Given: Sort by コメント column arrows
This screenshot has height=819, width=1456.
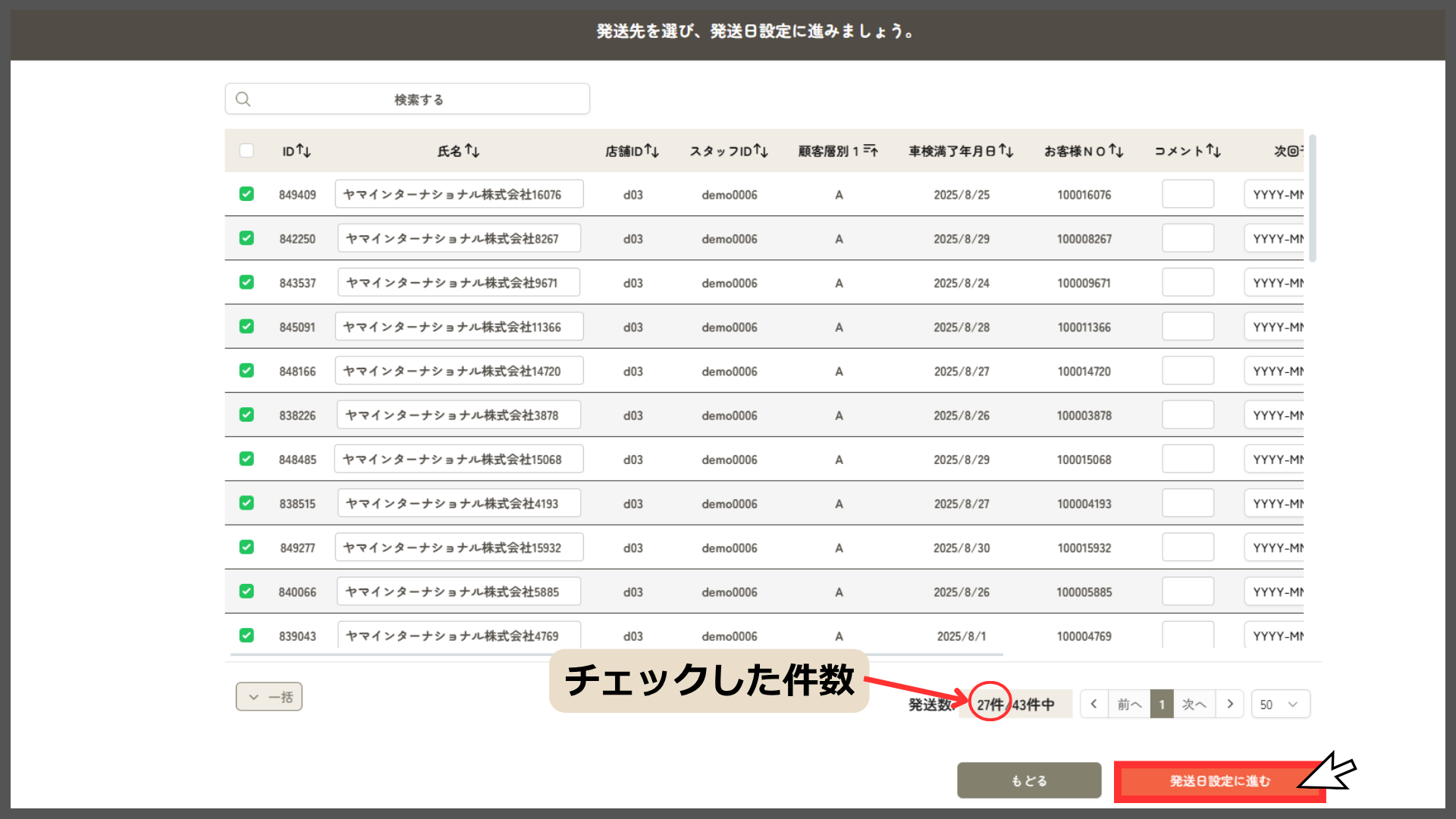Looking at the screenshot, I should tap(1213, 151).
